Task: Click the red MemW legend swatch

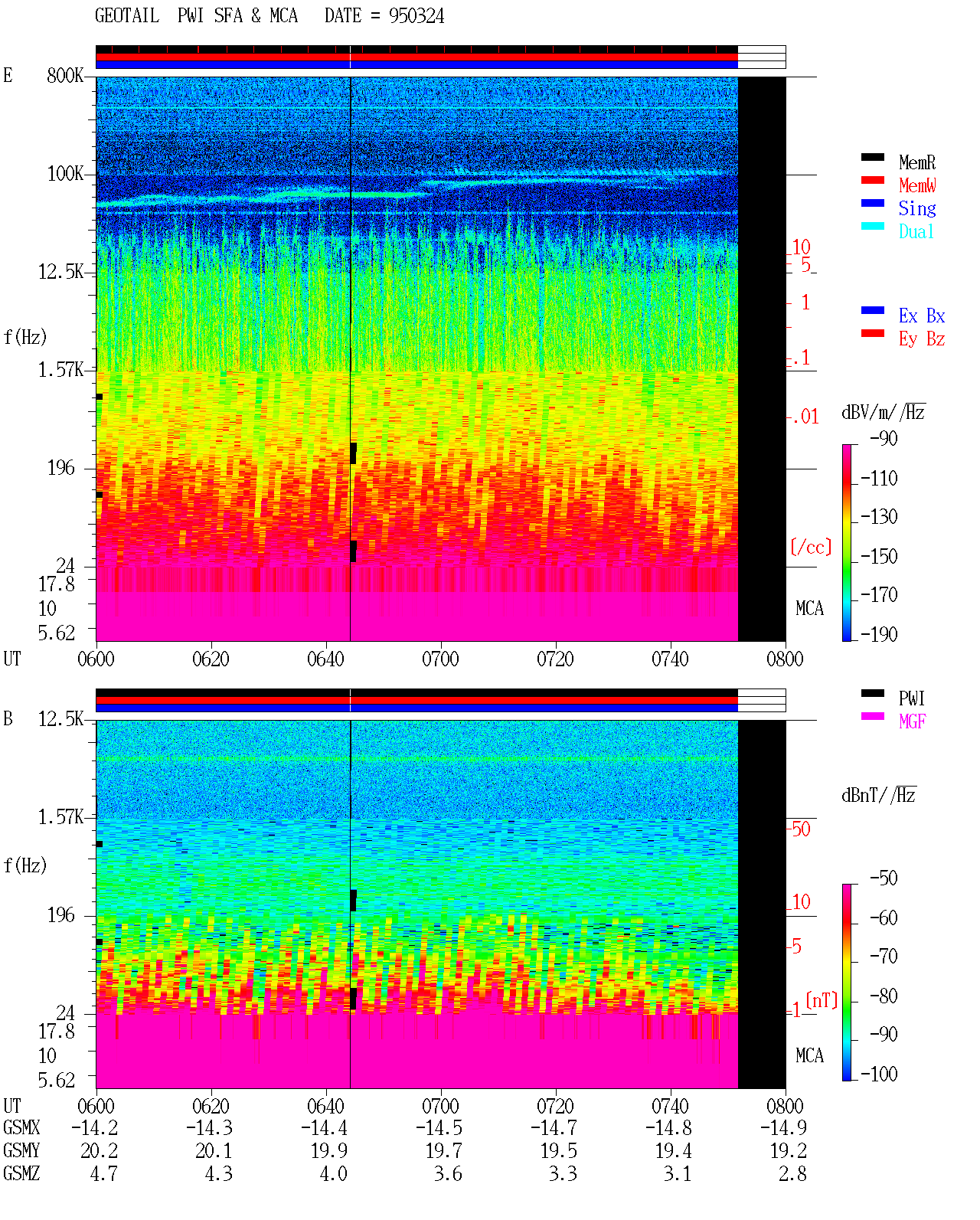Action: click(873, 180)
